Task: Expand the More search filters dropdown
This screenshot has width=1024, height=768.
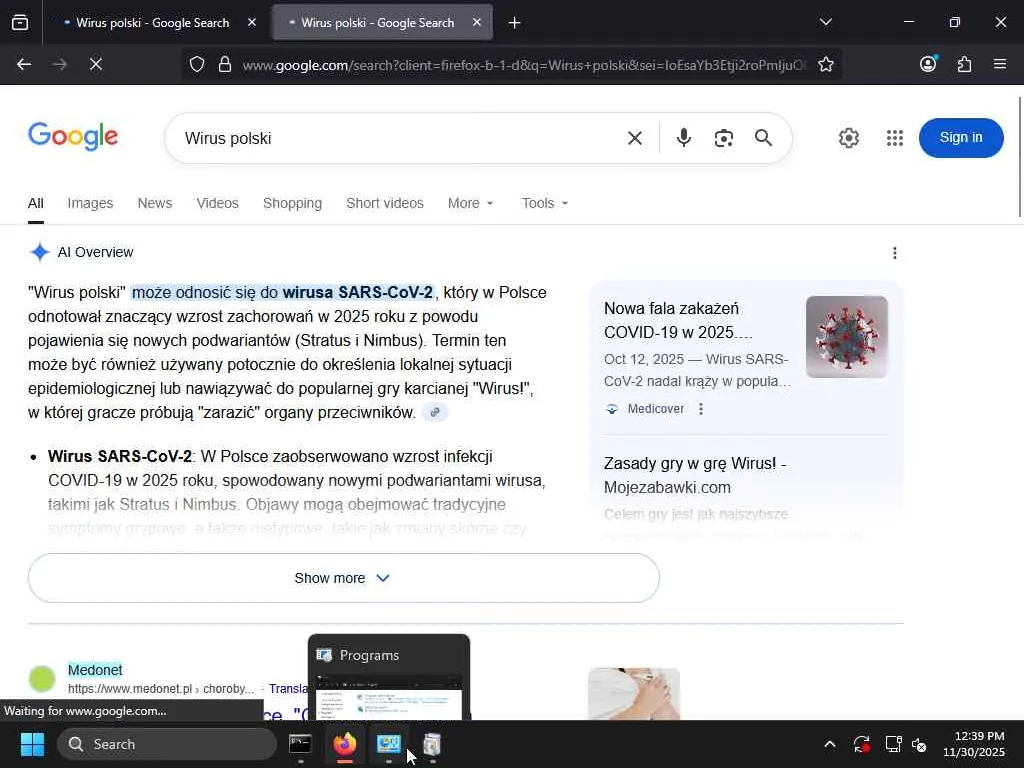Action: point(470,203)
